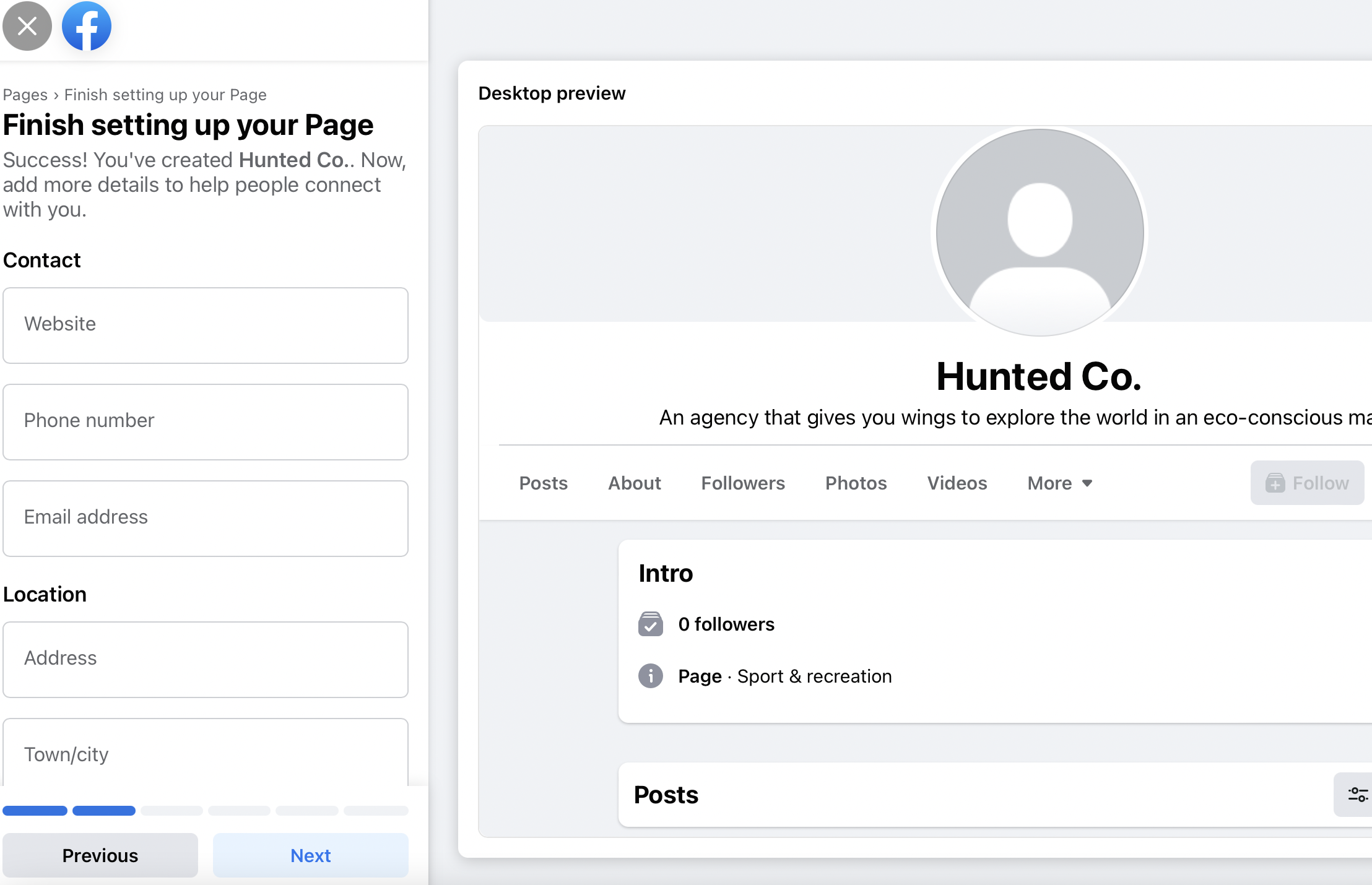The width and height of the screenshot is (1372, 885).
Task: Open the Followers tab
Action: [743, 483]
